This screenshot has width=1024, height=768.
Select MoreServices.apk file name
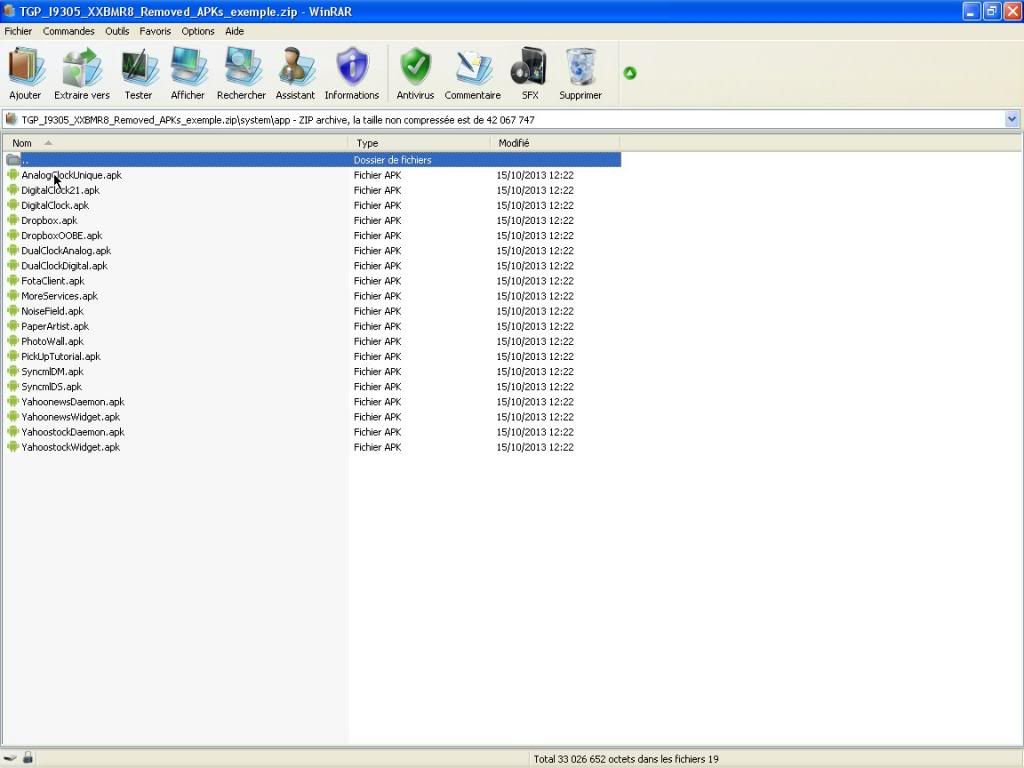(59, 296)
